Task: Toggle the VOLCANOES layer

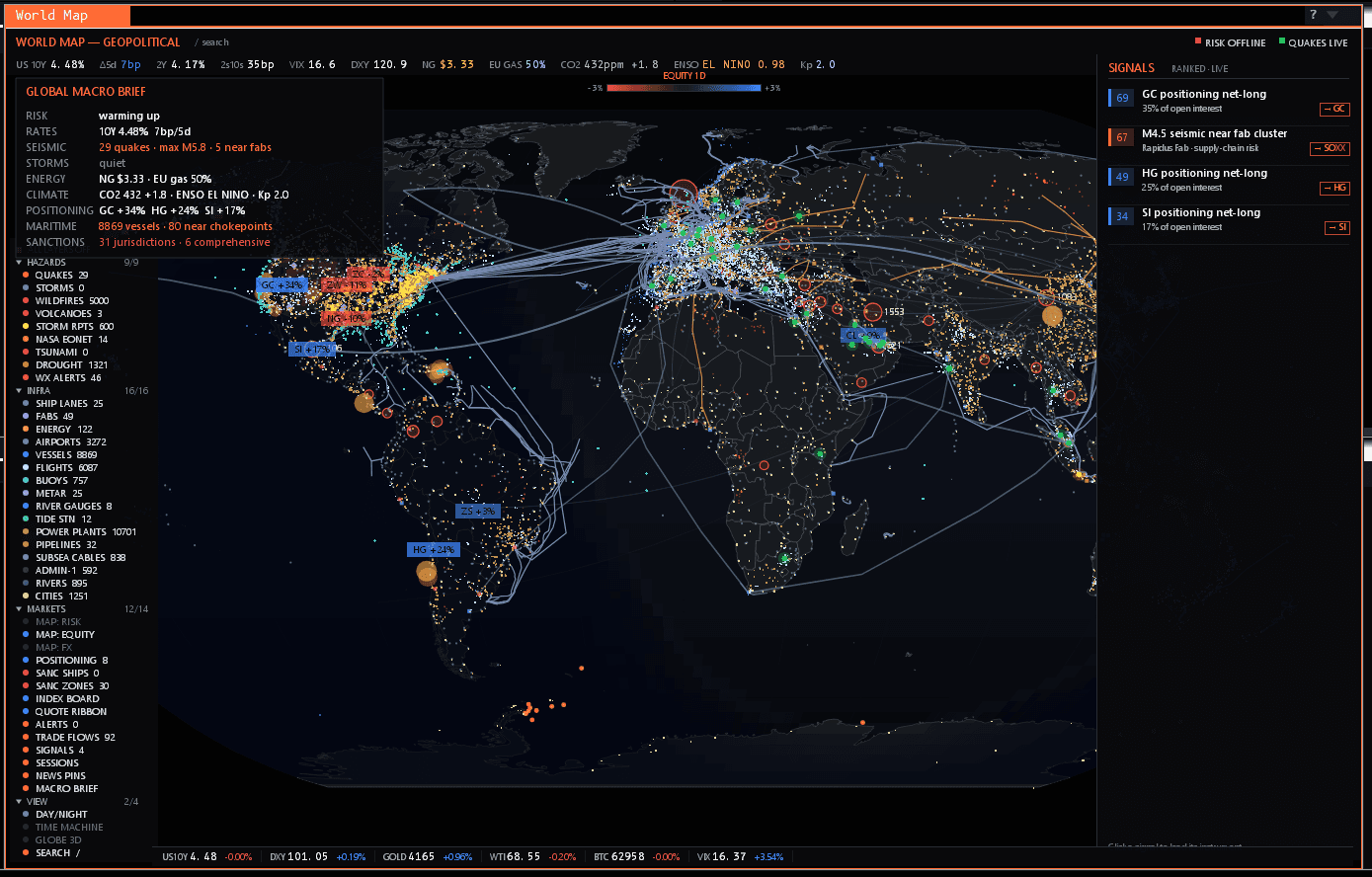Action: (61, 313)
